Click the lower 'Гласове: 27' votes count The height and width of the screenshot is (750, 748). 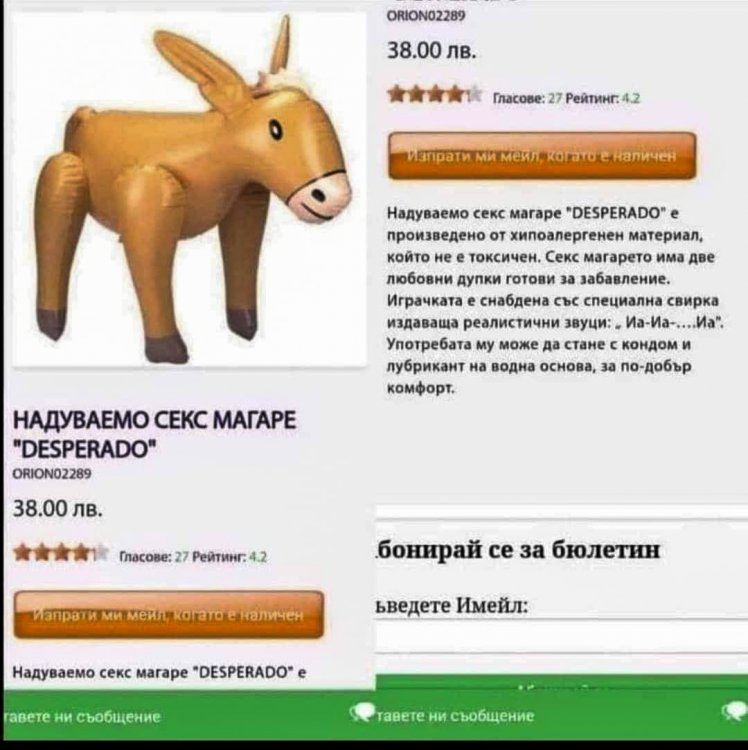tap(153, 557)
